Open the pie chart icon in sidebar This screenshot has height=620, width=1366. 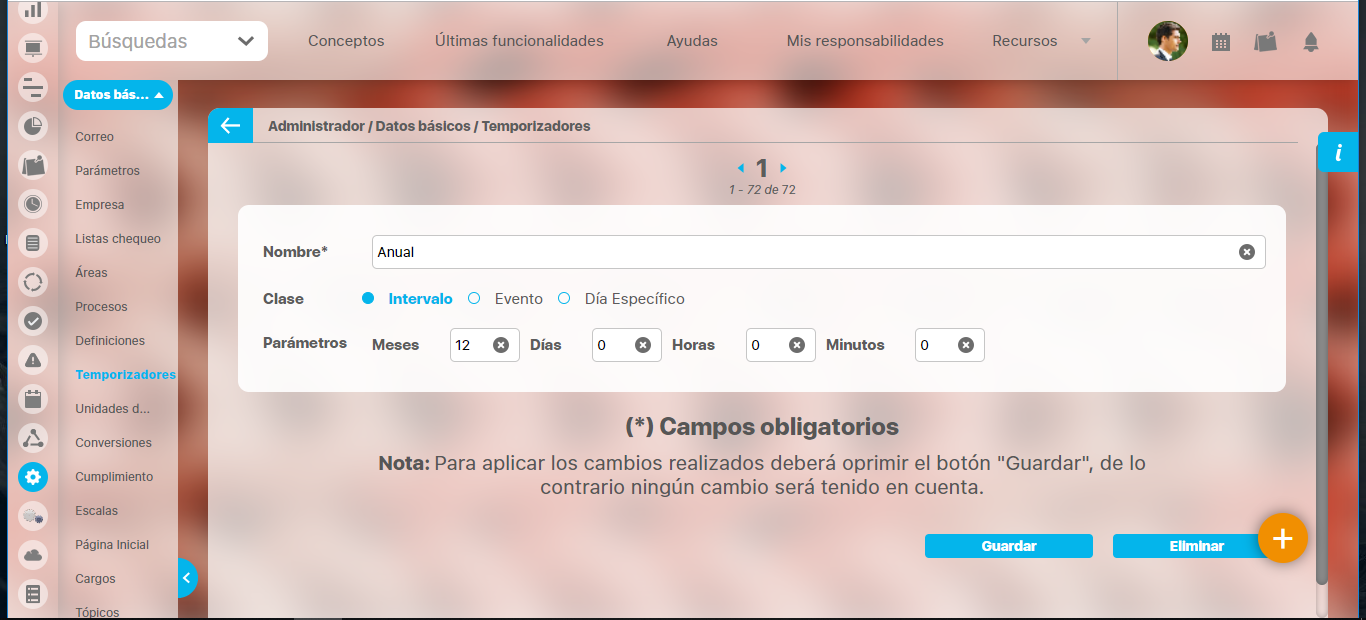pyautogui.click(x=33, y=126)
